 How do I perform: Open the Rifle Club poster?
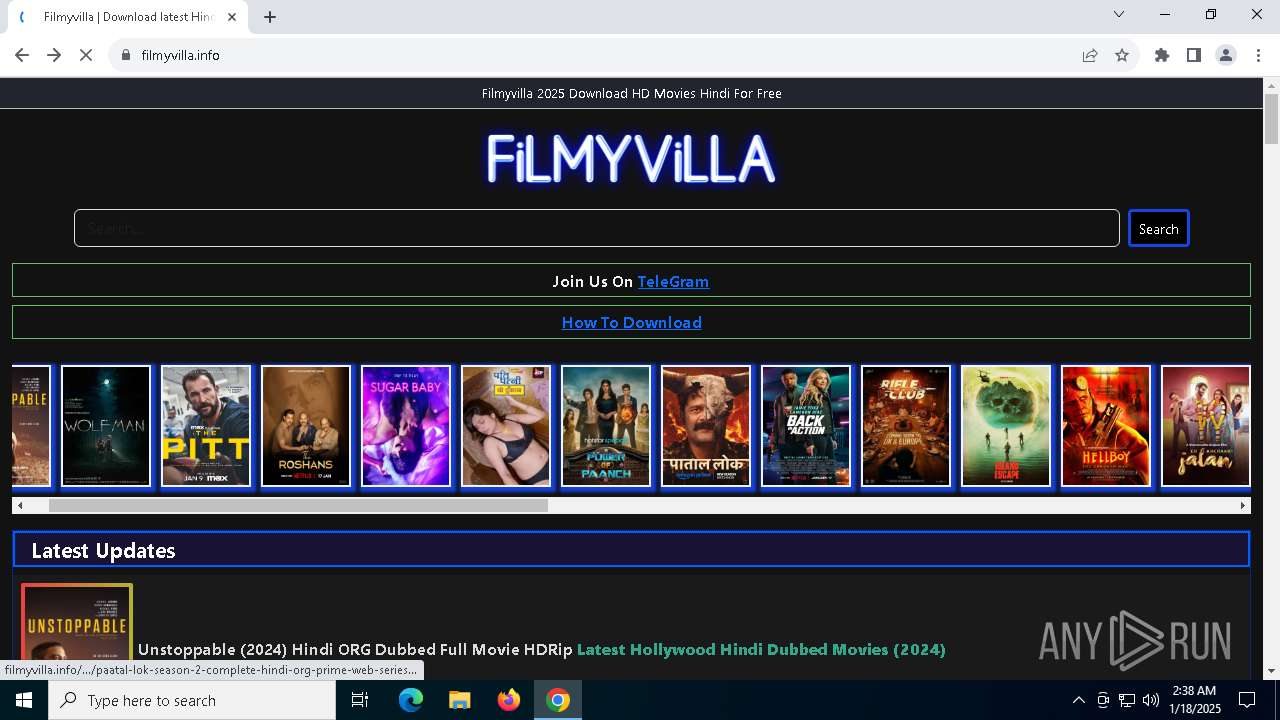pyautogui.click(x=906, y=426)
